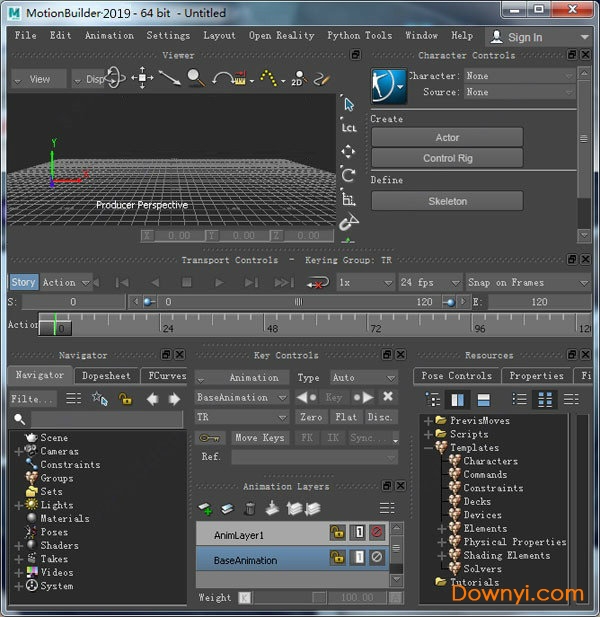
Task: Toggle solo on BaseAnimation layer
Action: 358,557
